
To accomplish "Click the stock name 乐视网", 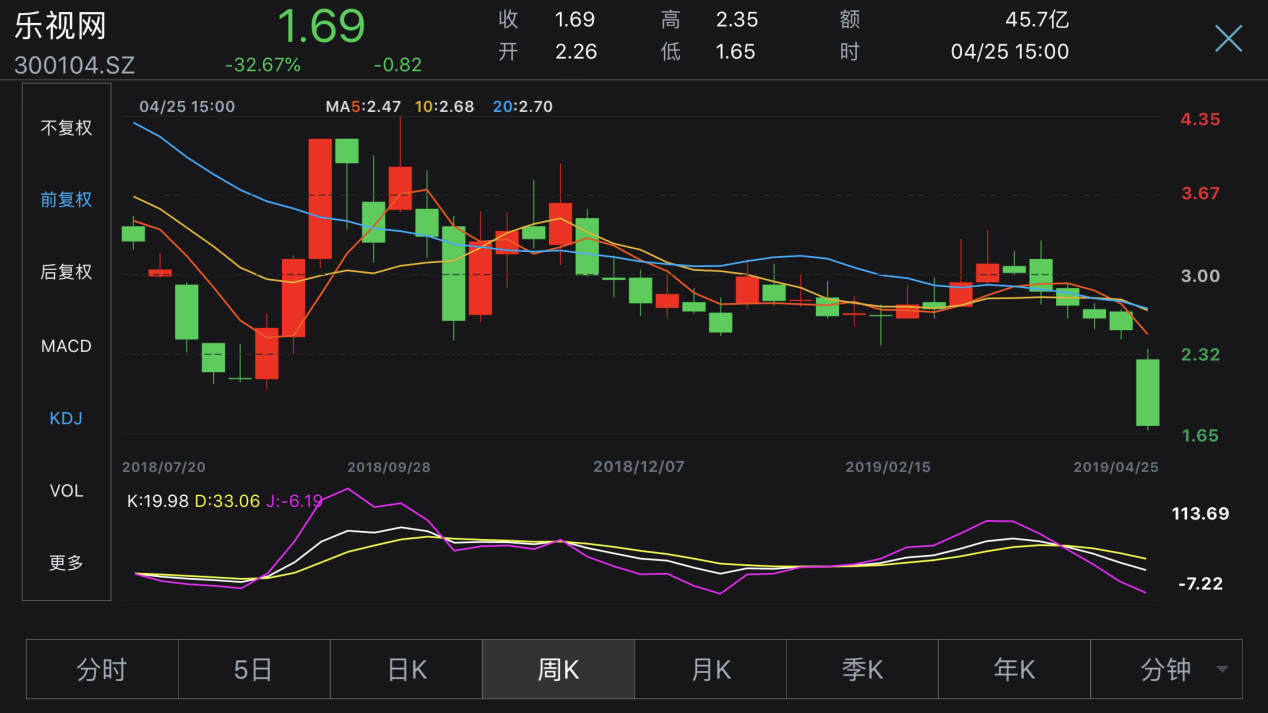I will [x=60, y=25].
